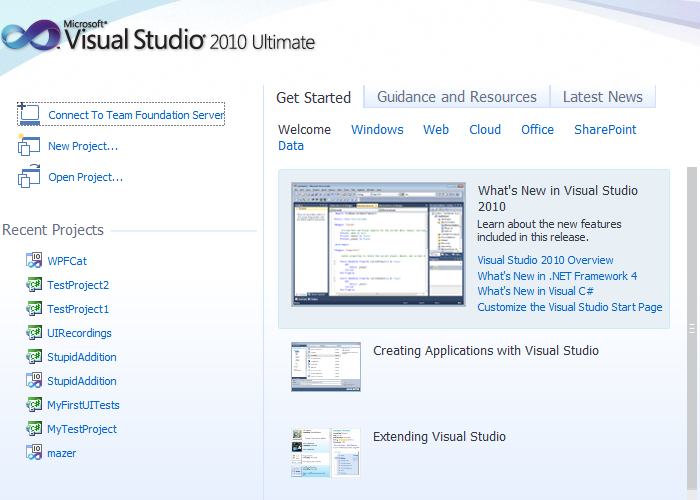Switch to Guidance and Resources tab
Screen dimensions: 700x500
point(457,97)
